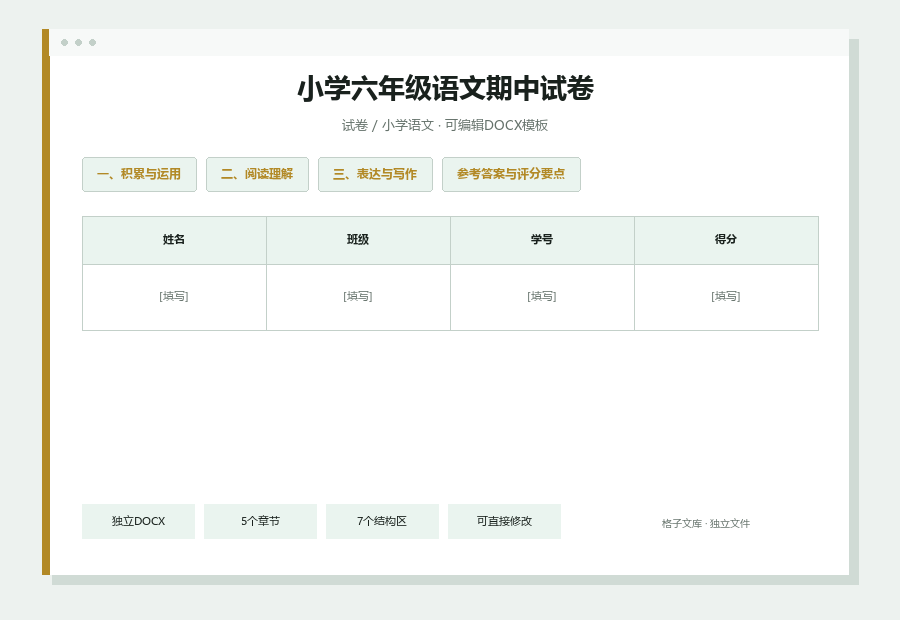Fill in the [填写] cell under 得分

click(x=726, y=297)
